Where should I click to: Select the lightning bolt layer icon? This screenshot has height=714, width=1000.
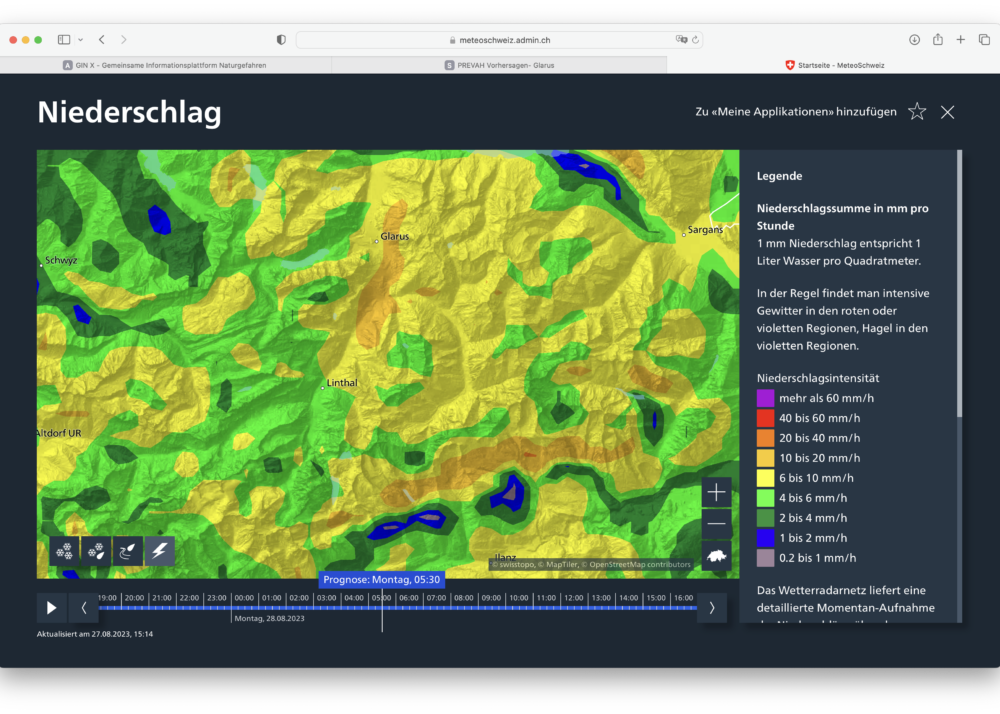[160, 551]
